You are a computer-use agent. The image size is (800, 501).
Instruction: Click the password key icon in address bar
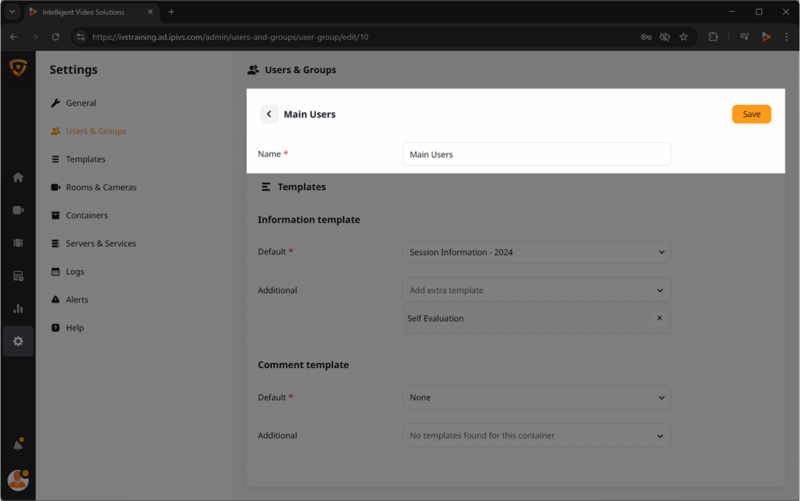[646, 37]
